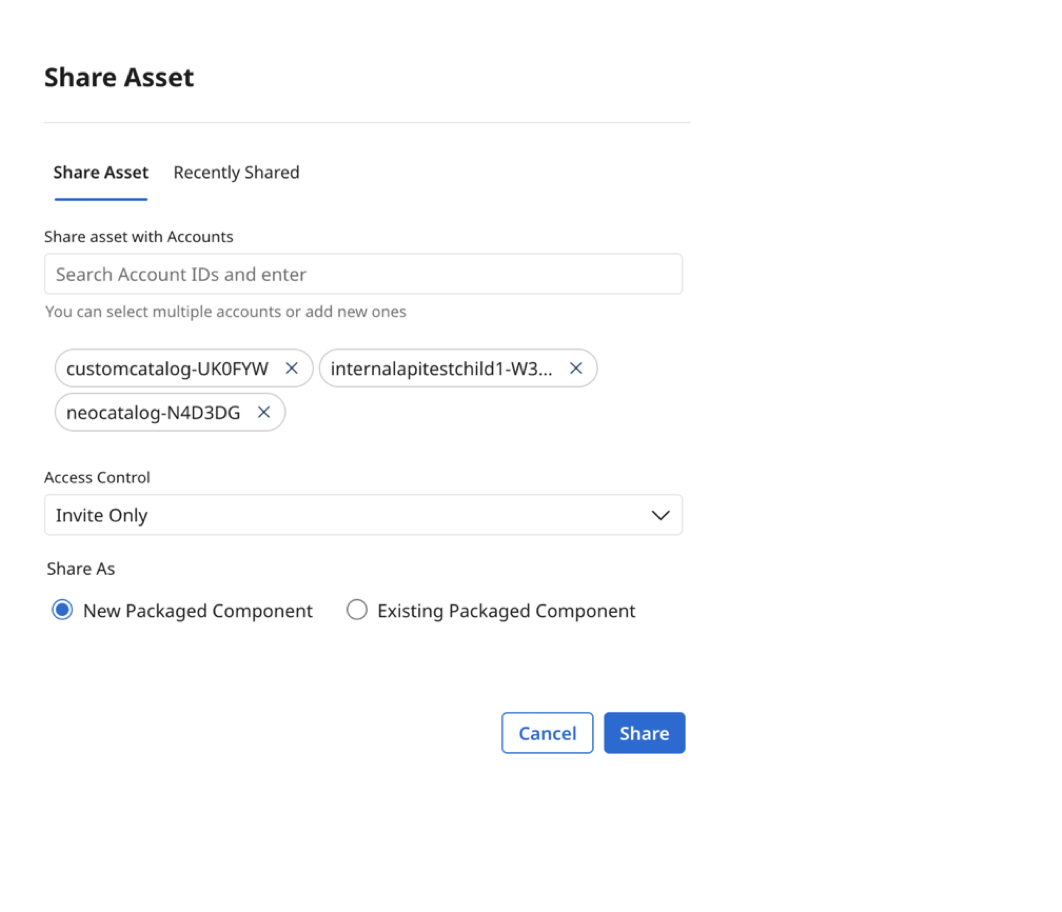Click the neocatalog-N4D3DG chip text
Viewport: 1062px width, 912px height.
(153, 413)
